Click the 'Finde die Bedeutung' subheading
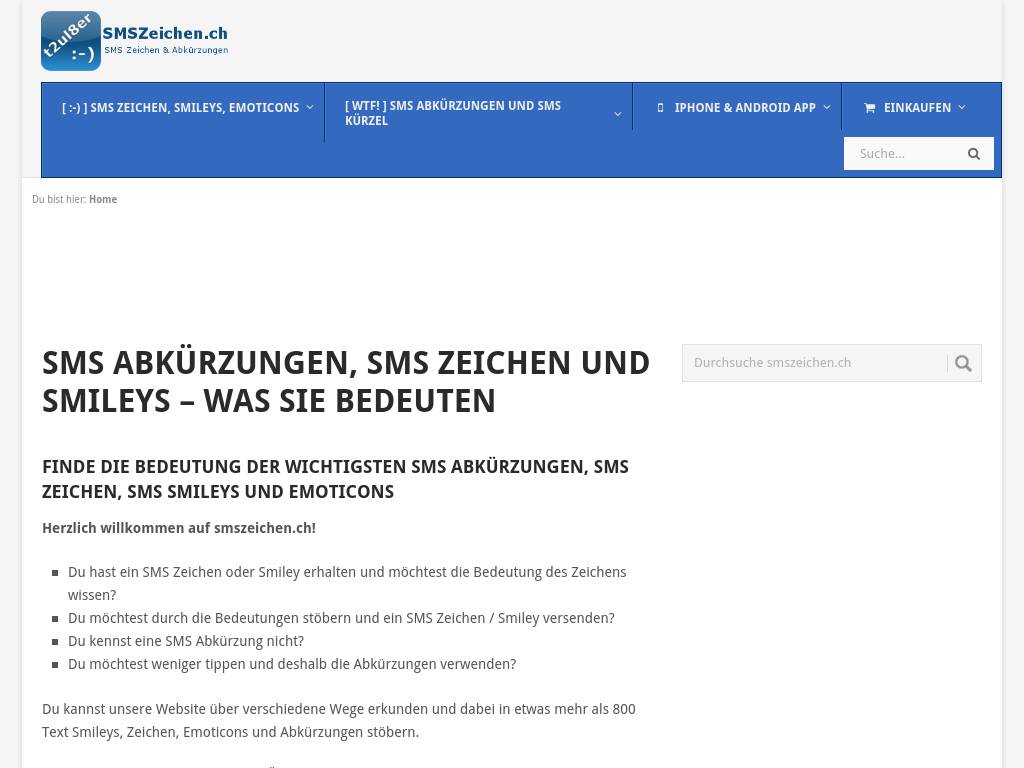This screenshot has width=1024, height=768. coord(335,479)
